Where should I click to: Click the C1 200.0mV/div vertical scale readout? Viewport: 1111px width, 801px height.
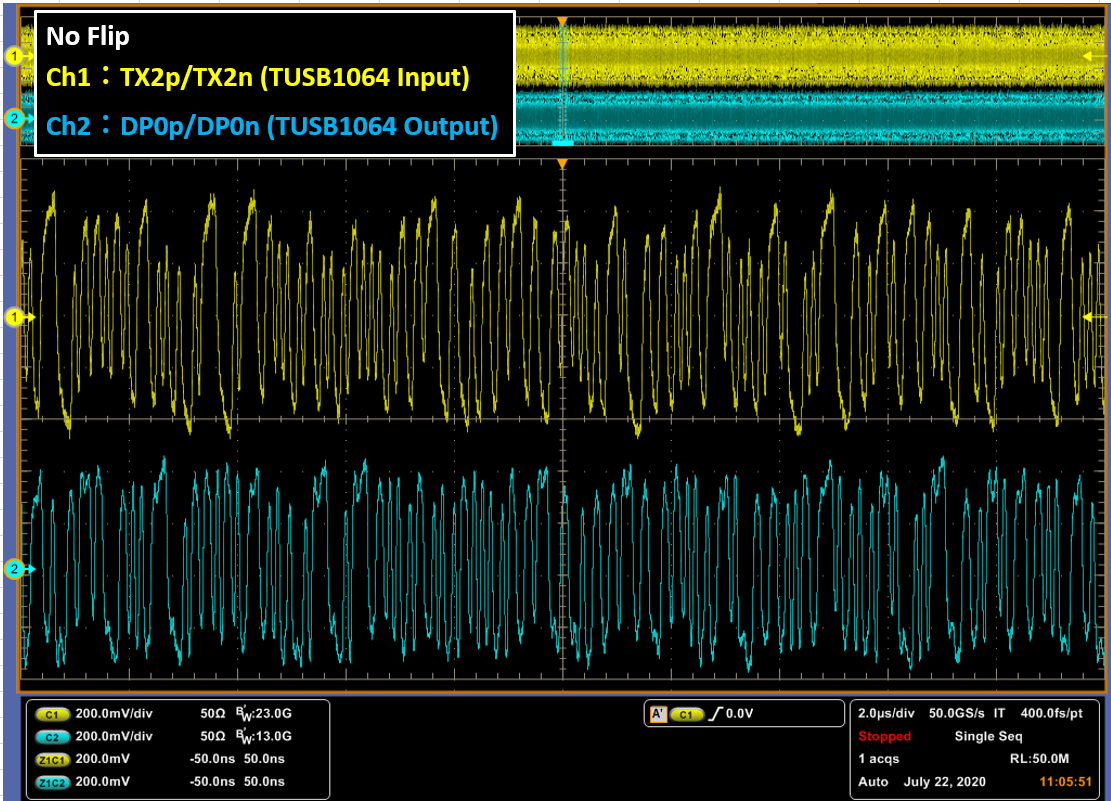click(115, 715)
